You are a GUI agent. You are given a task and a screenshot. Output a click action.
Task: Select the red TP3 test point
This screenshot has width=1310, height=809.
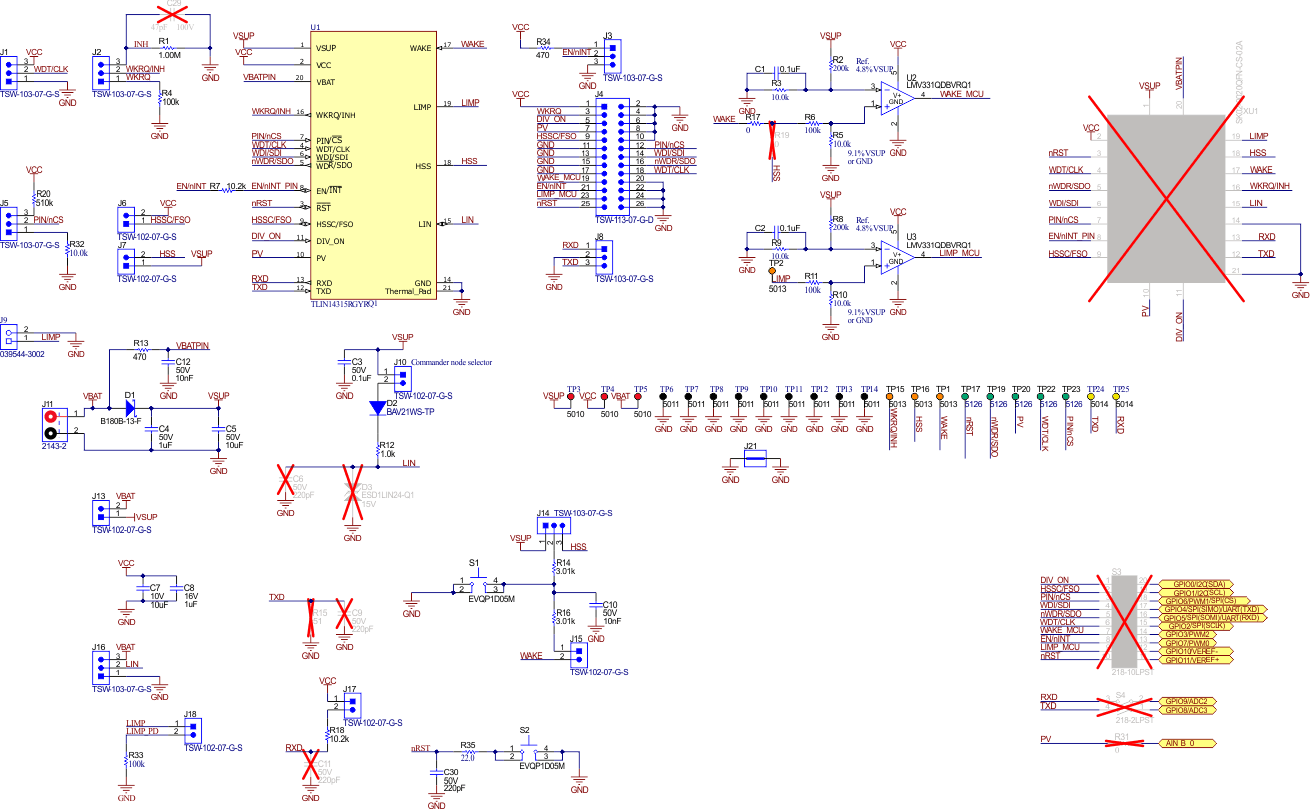(x=572, y=397)
